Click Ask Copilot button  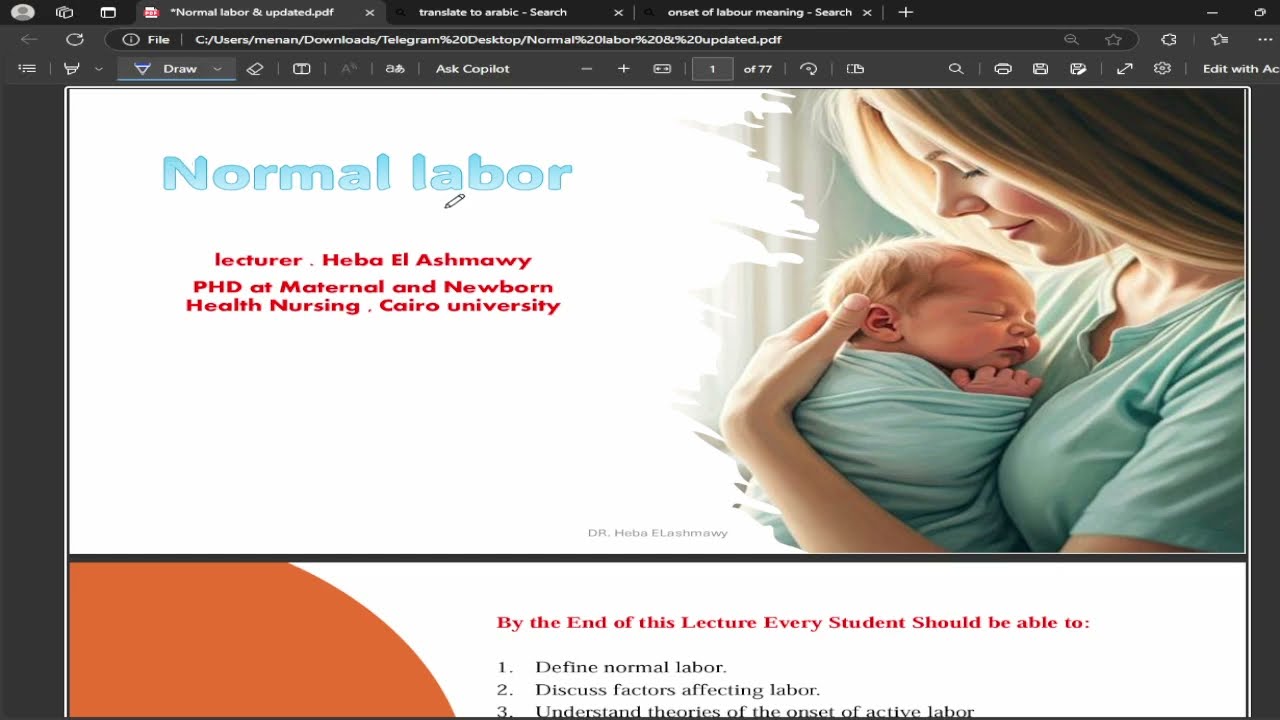pyautogui.click(x=472, y=69)
